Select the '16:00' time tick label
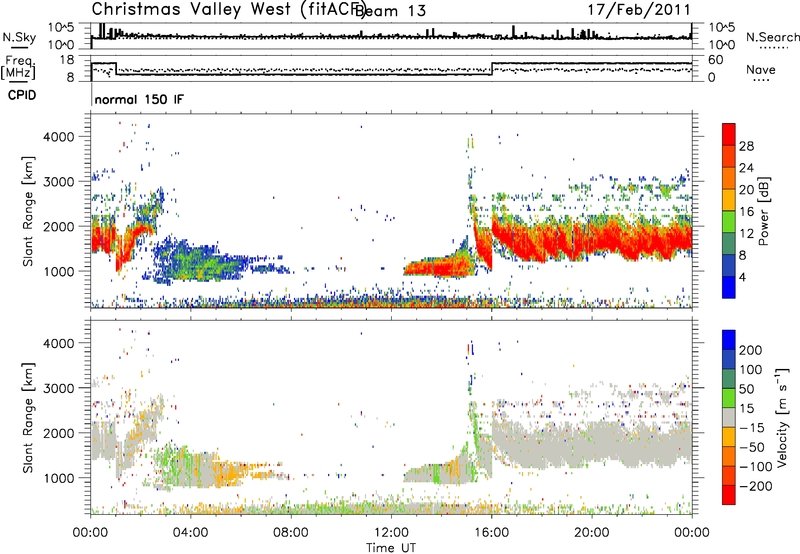 point(491,533)
